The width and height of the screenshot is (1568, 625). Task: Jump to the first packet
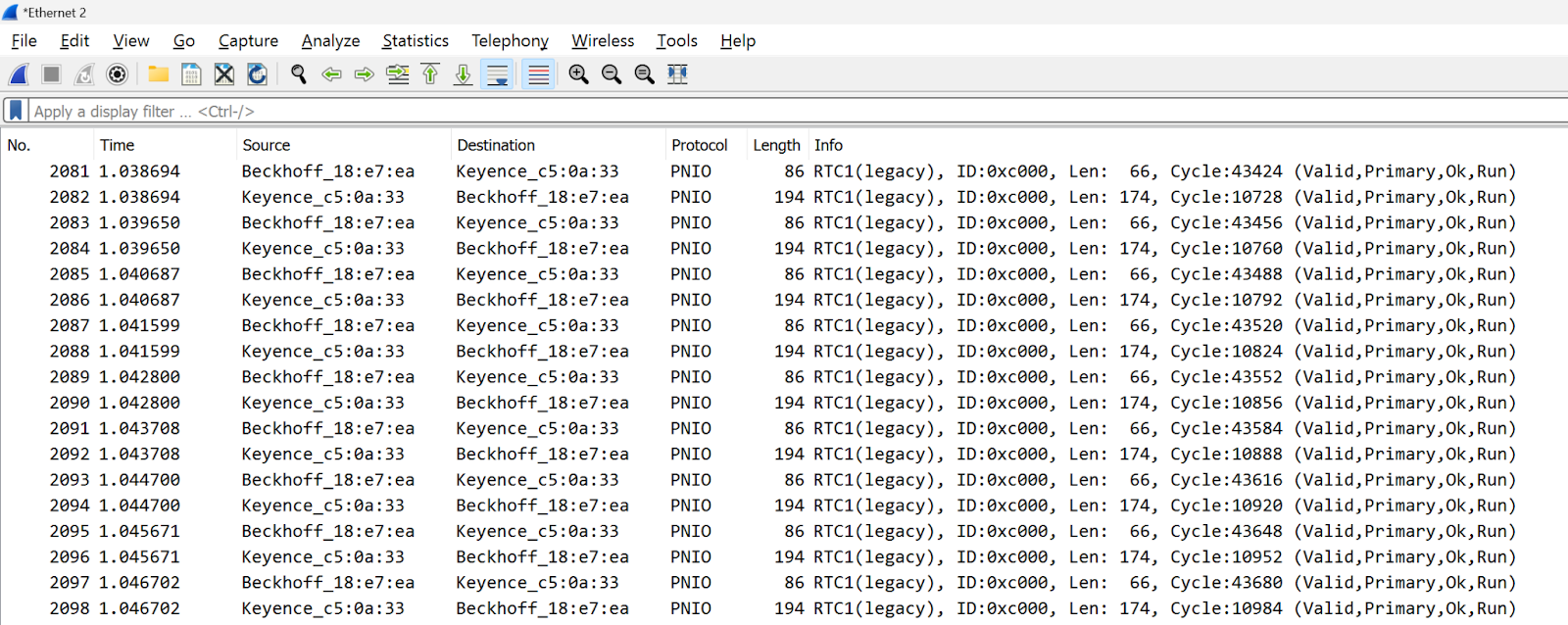[430, 74]
